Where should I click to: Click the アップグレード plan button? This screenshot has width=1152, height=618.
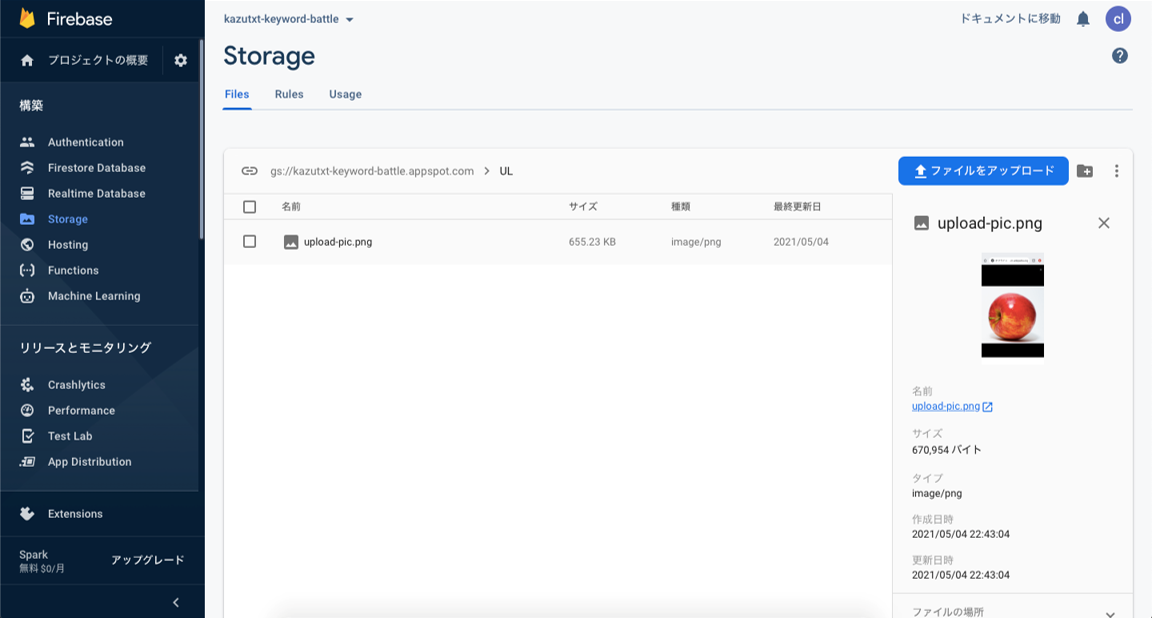[147, 560]
